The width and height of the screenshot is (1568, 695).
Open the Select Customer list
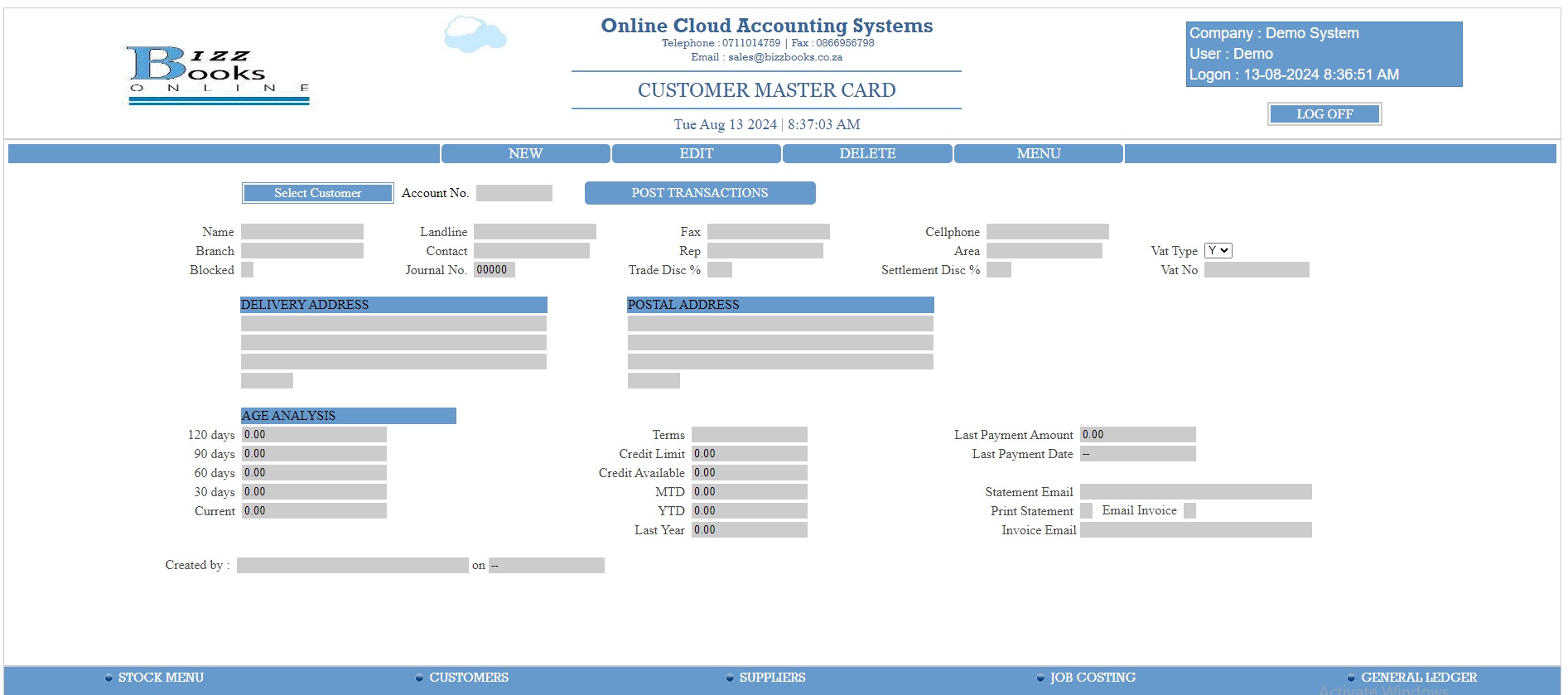[317, 193]
